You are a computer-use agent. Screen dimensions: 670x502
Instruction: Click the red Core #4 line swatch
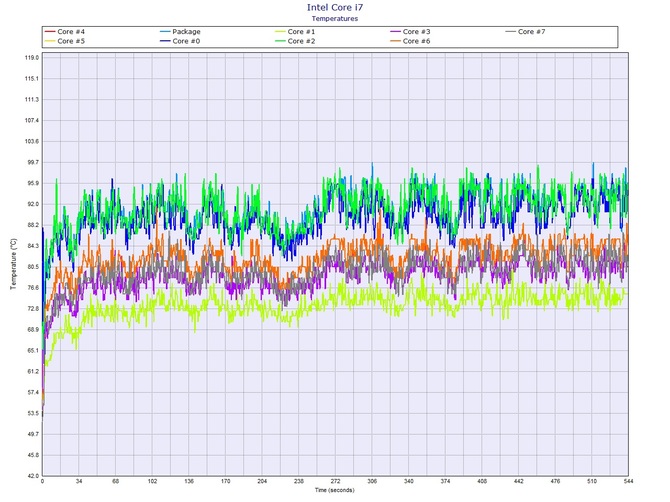pyautogui.click(x=49, y=32)
